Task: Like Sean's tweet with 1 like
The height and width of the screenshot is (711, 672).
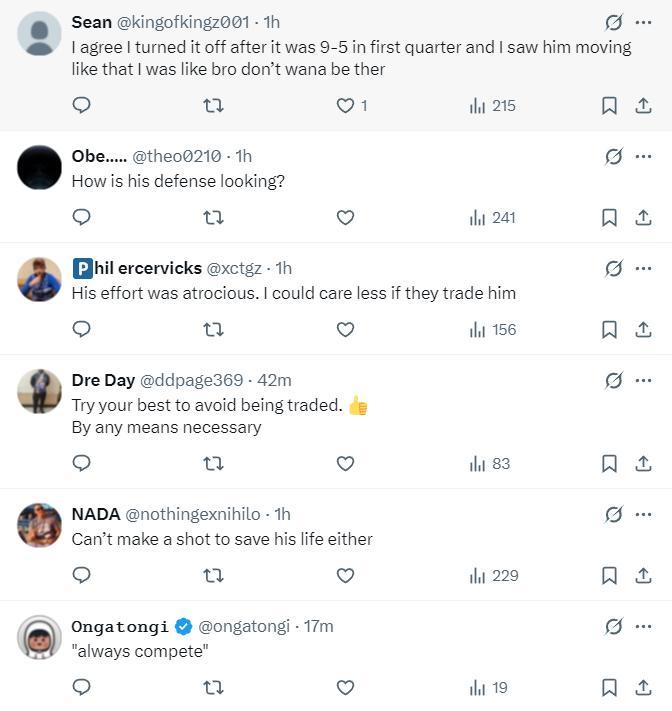Action: [x=345, y=105]
